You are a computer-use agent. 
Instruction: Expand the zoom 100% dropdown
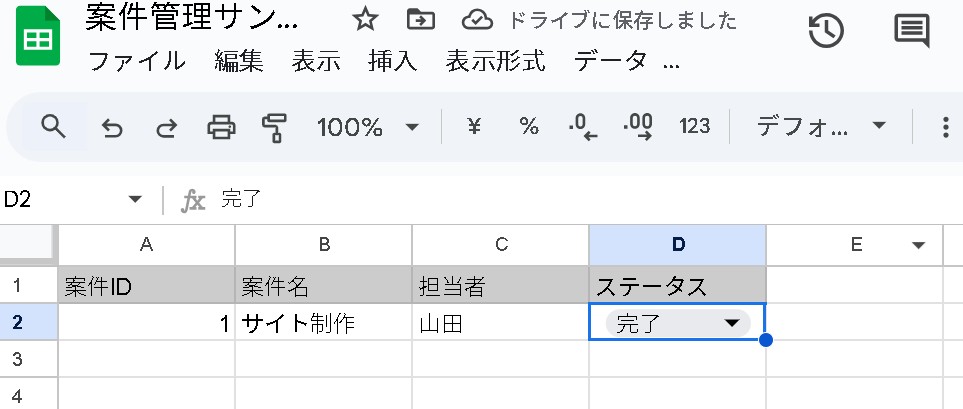click(x=367, y=127)
